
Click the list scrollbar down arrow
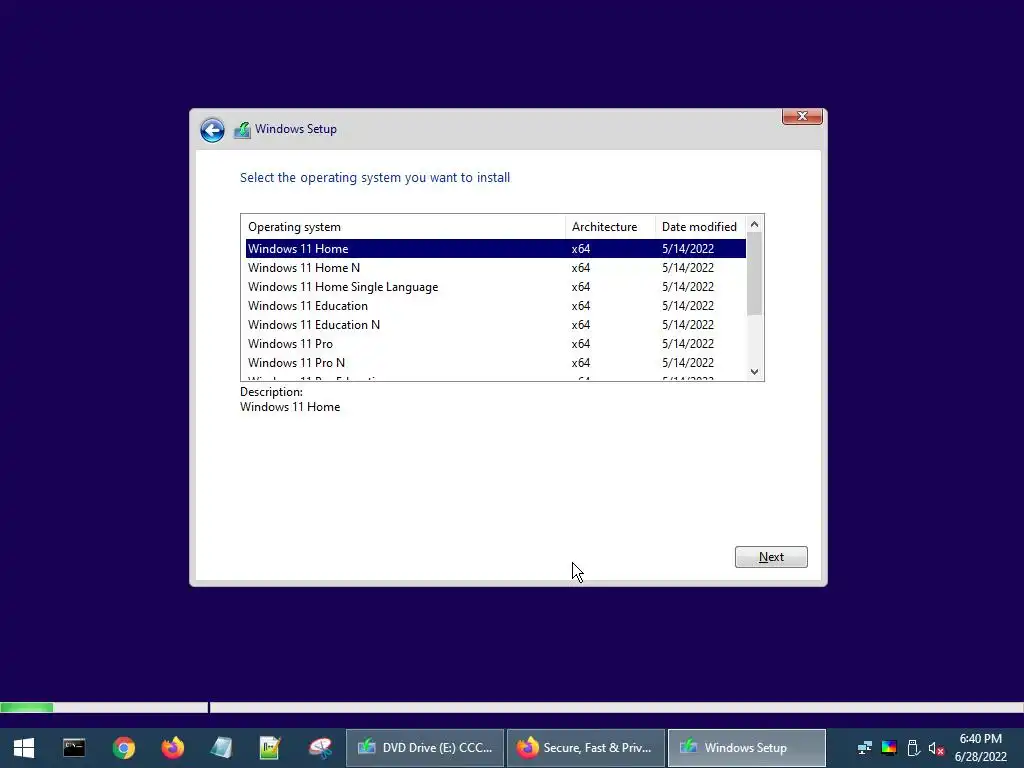(754, 372)
